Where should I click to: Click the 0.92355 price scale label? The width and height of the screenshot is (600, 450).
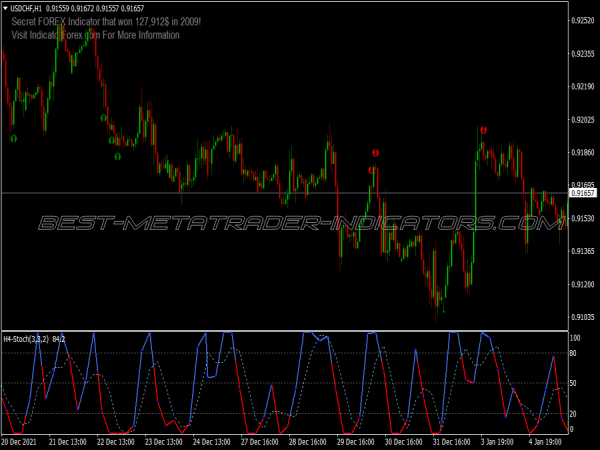point(583,54)
